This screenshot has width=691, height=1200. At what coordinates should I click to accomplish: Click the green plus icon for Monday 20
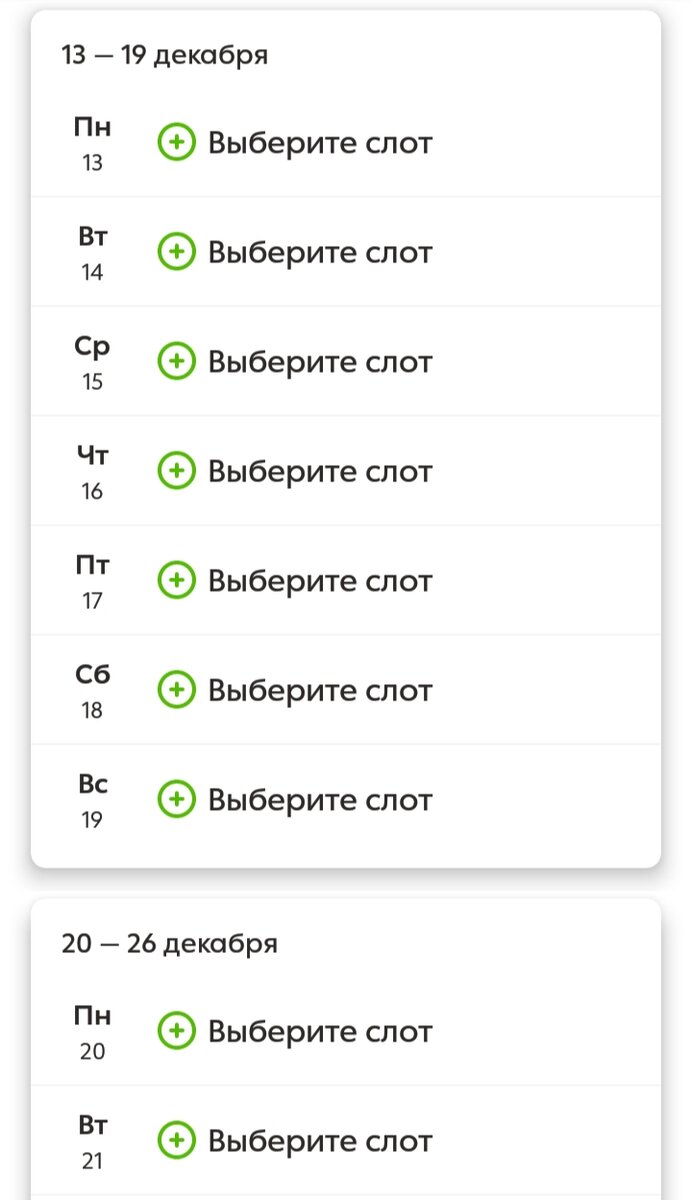178,1031
